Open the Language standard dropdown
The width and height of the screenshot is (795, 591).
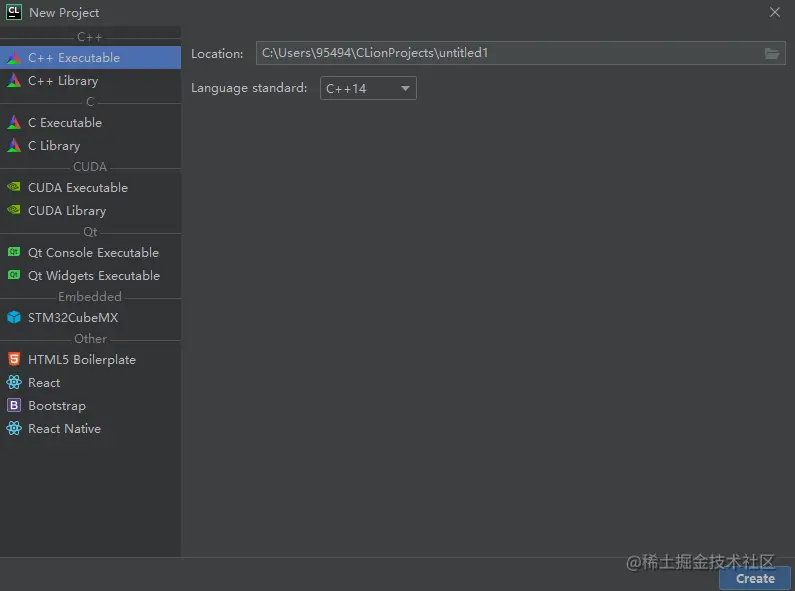click(x=368, y=88)
